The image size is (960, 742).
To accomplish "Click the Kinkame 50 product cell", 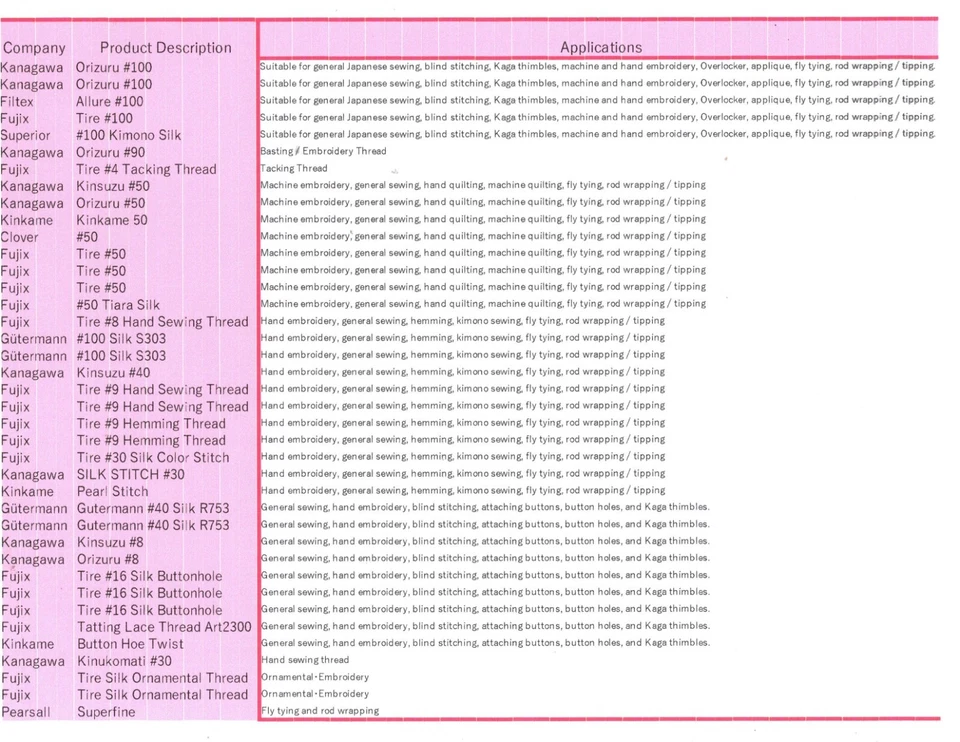I will (111, 220).
